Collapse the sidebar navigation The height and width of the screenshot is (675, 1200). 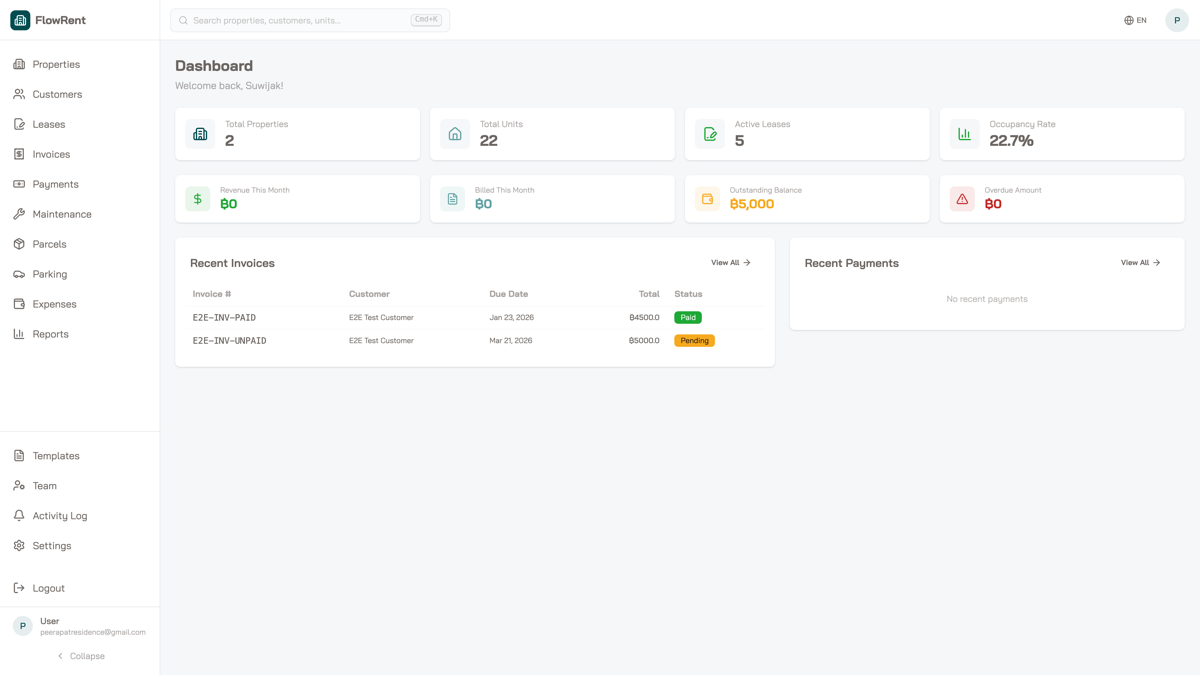tap(80, 655)
